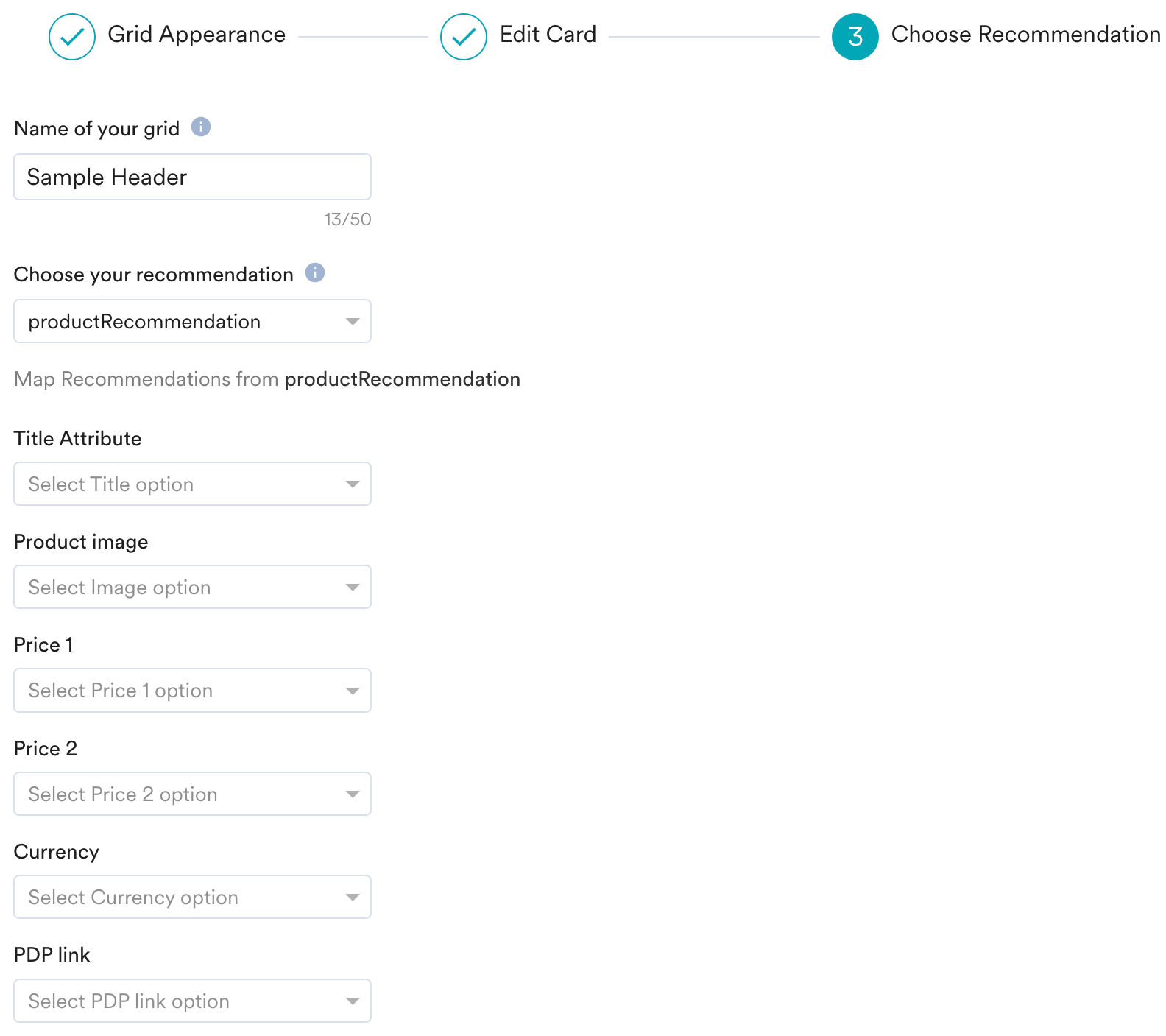Click the Grid Appearance checkmark circle
This screenshot has width=1166, height=1036.
[72, 37]
